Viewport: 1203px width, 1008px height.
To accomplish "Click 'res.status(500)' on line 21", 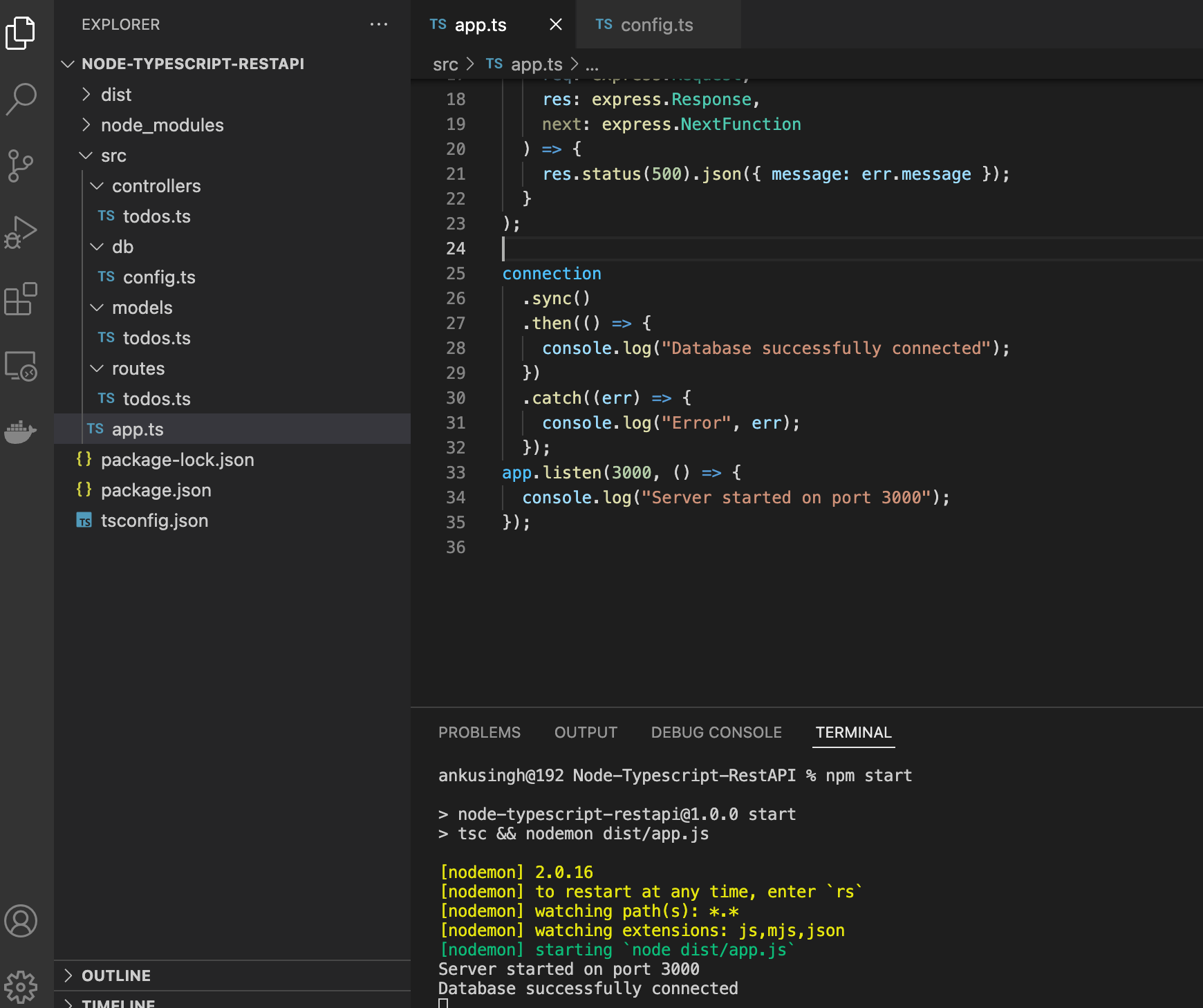I will 617,174.
